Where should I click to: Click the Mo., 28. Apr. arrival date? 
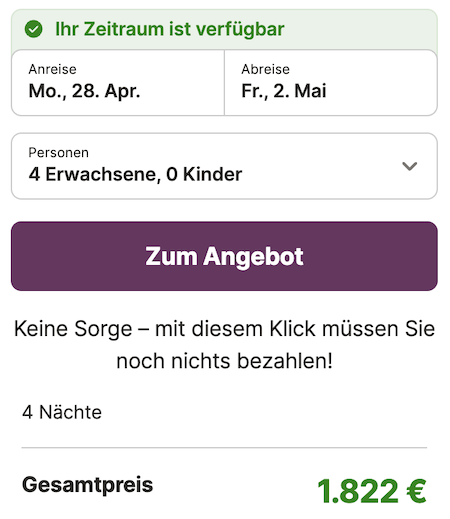tap(84, 91)
